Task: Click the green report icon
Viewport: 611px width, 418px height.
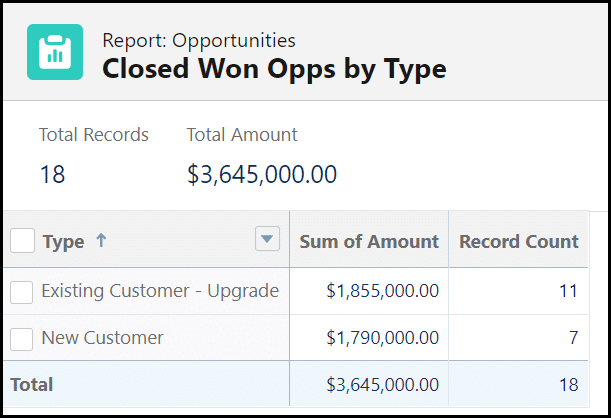Action: [55, 53]
